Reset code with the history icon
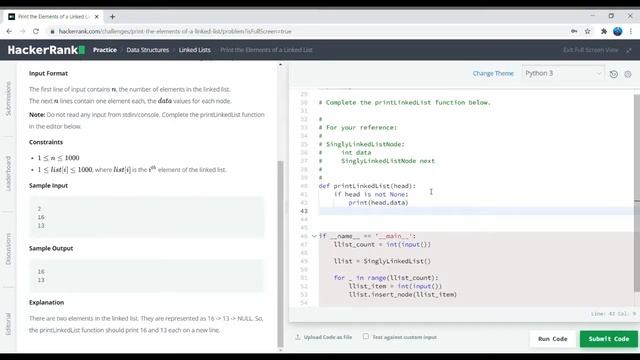 pos(613,74)
